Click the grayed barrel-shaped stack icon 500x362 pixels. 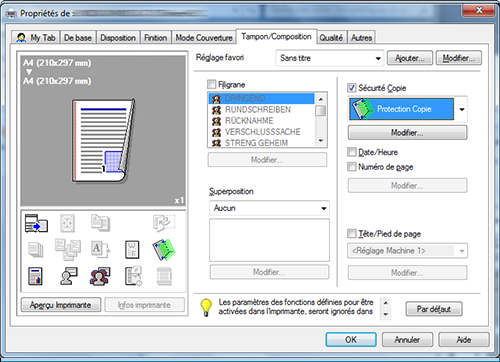coord(164,276)
